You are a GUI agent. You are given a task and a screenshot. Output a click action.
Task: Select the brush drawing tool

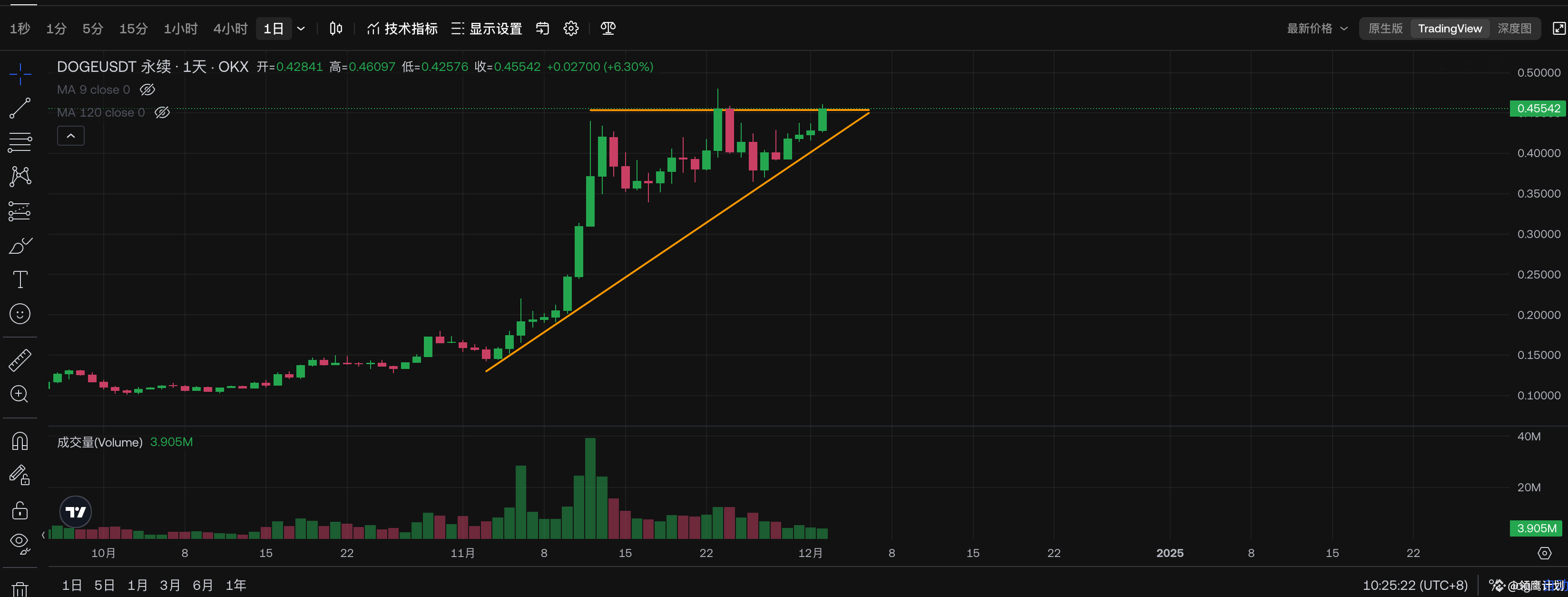pos(20,246)
